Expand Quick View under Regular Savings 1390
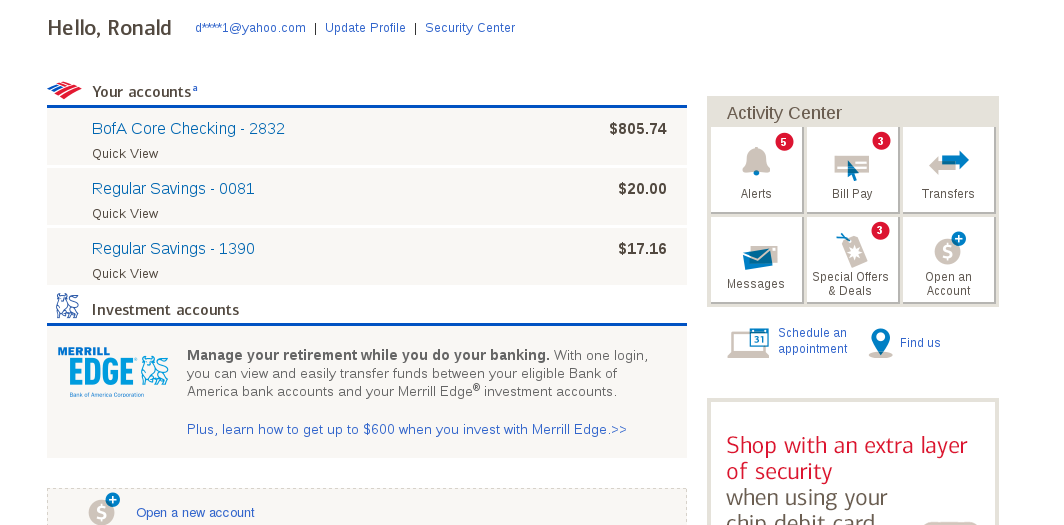1064x525 pixels. 125,273
